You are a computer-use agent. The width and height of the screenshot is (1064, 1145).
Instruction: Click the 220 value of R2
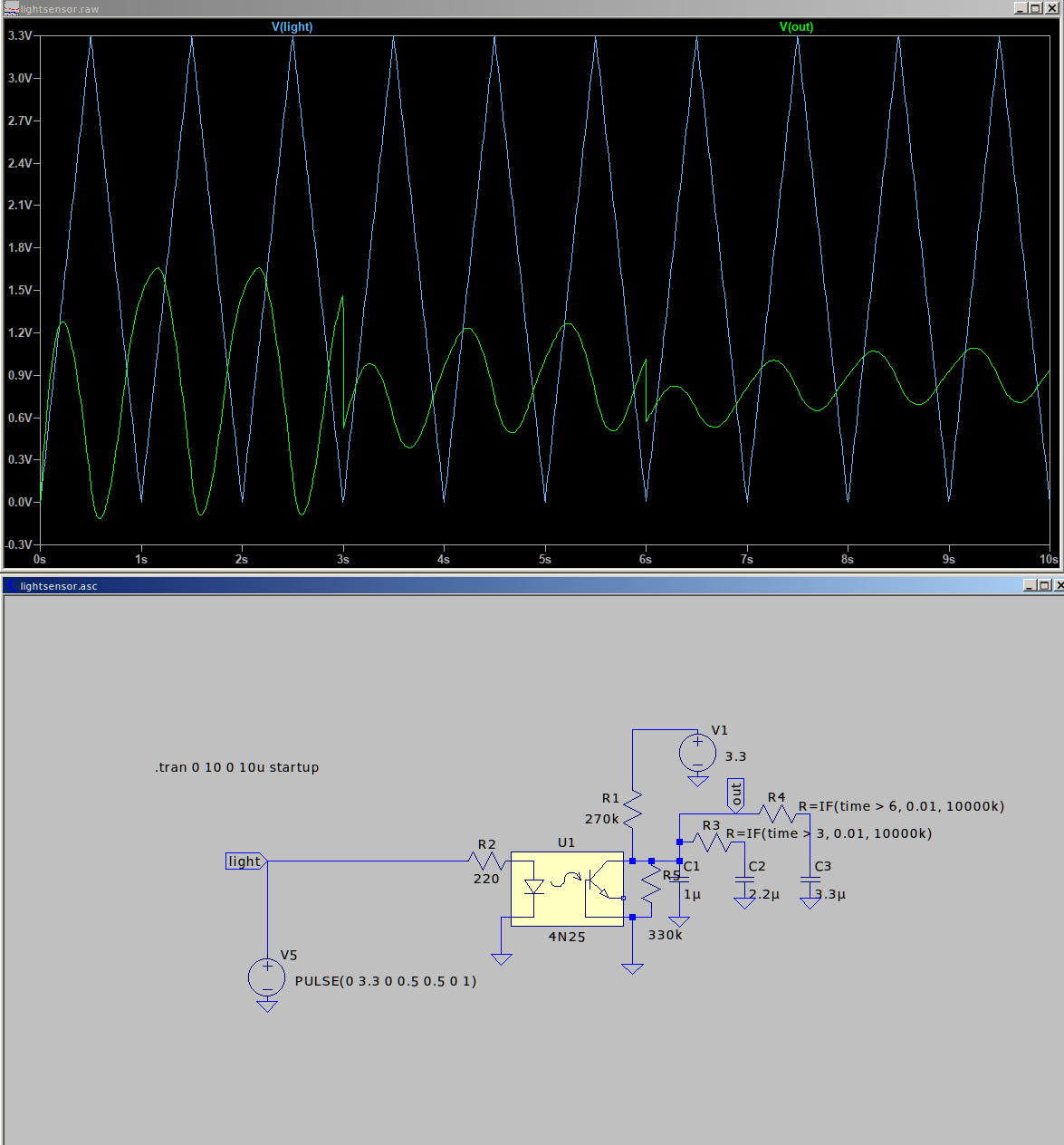point(486,879)
